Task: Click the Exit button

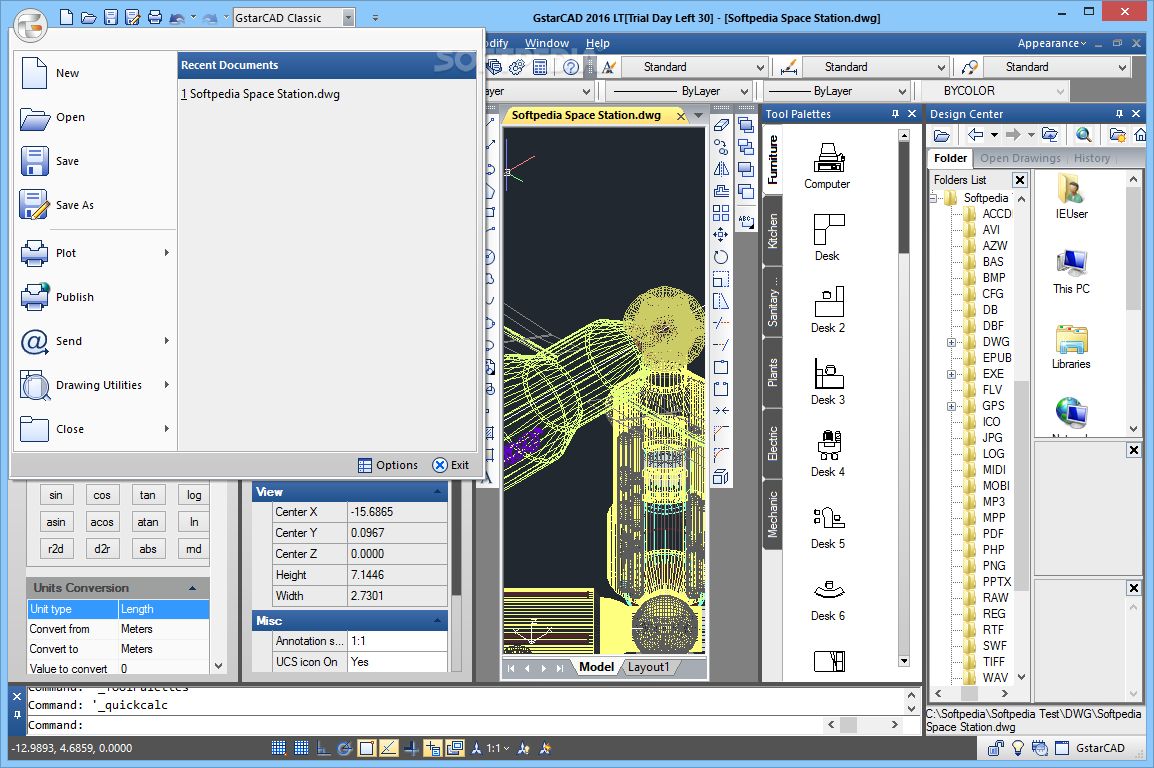Action: pos(450,465)
